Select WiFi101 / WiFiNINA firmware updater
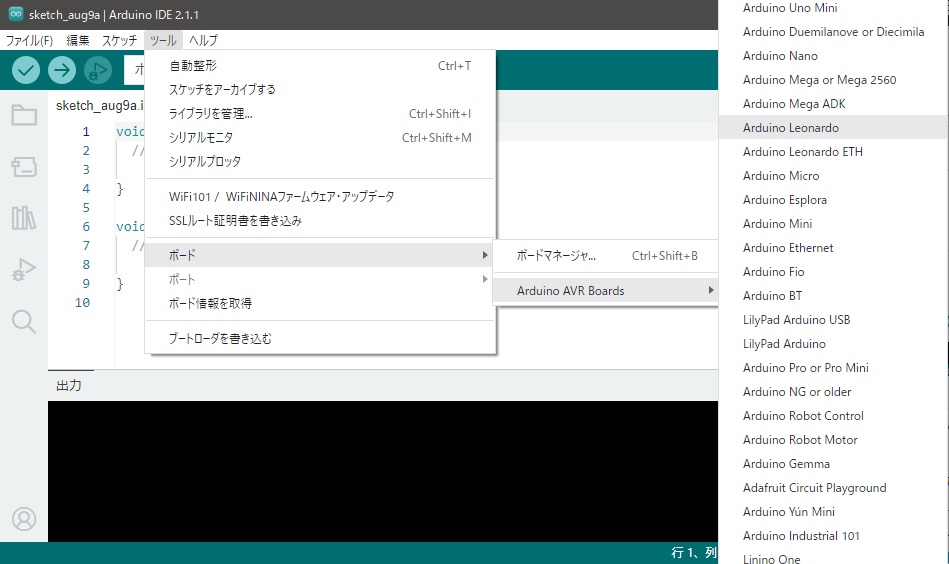This screenshot has height=564, width=949. pyautogui.click(x=320, y=197)
